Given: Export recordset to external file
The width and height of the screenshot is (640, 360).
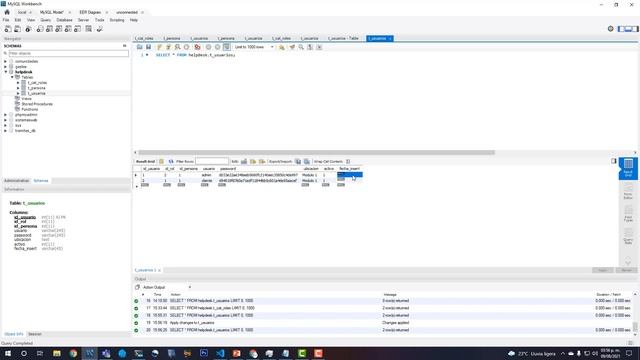Looking at the screenshot, I should pyautogui.click(x=298, y=162).
